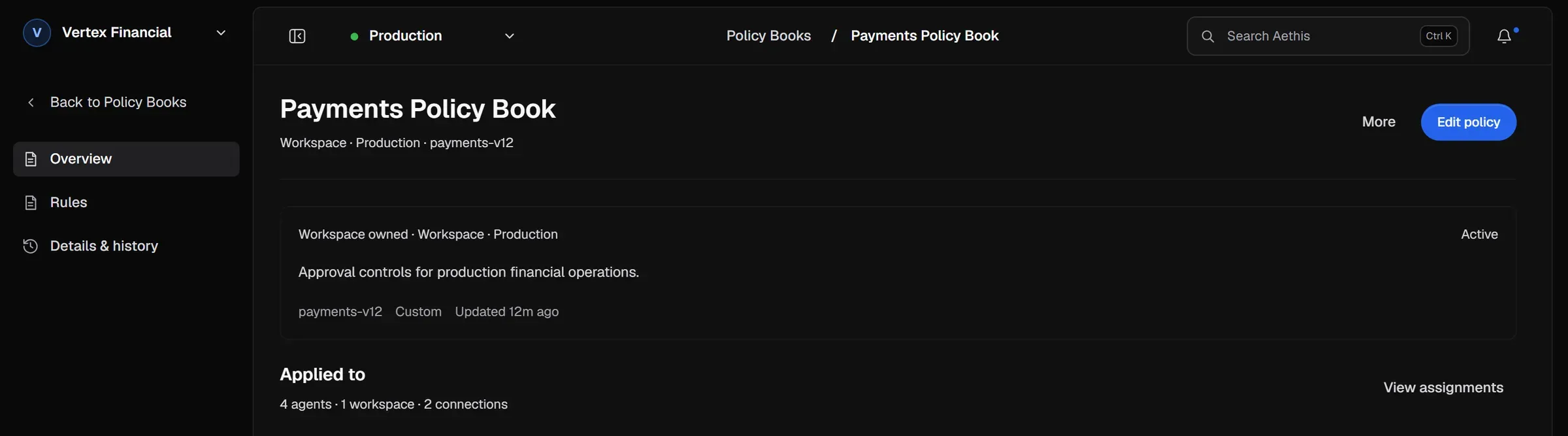Click the approval controls description text
The image size is (1568, 436).
pyautogui.click(x=468, y=272)
